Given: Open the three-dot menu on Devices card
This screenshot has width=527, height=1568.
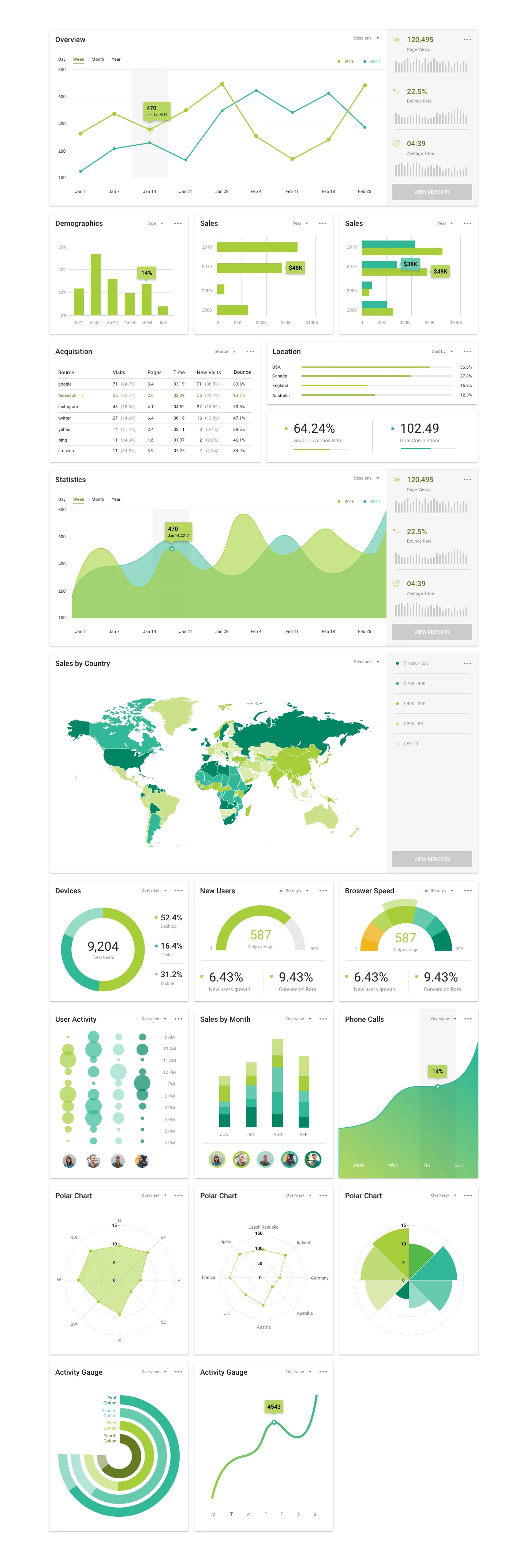Looking at the screenshot, I should (178, 890).
